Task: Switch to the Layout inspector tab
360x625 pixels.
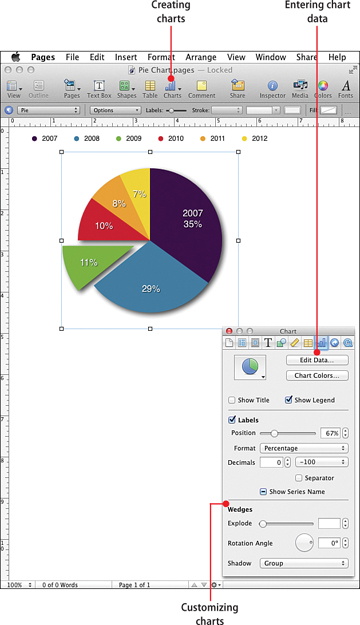Action: [242, 342]
